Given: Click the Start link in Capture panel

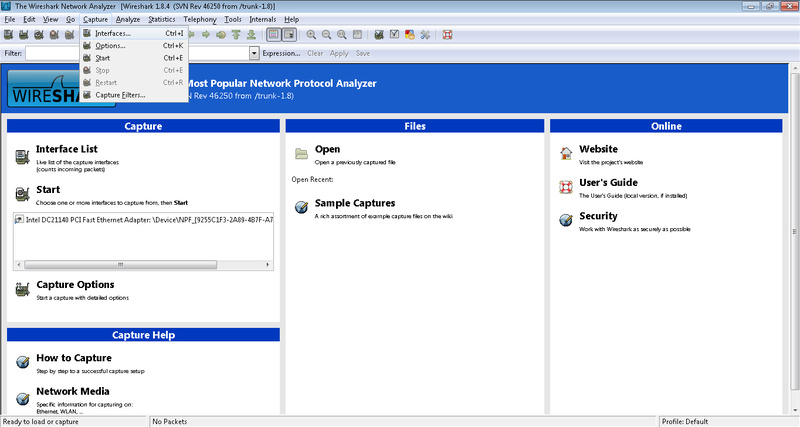Looking at the screenshot, I should click(48, 189).
